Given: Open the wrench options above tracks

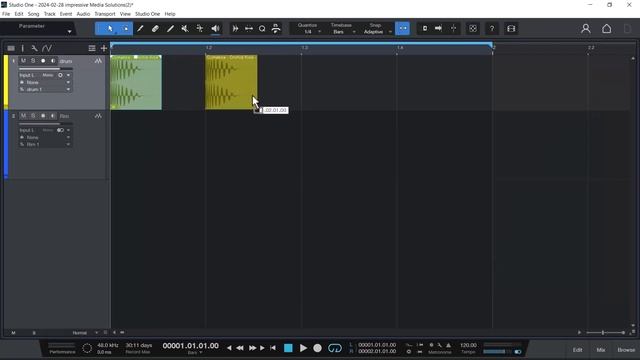Looking at the screenshot, I should coord(34,48).
